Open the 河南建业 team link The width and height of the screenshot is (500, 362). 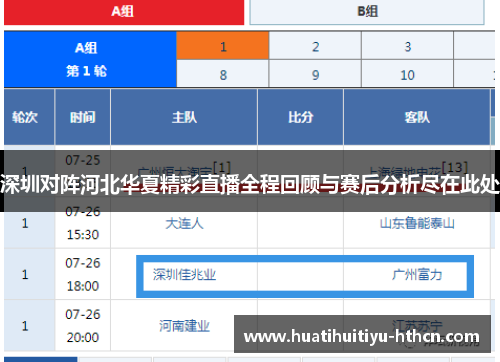[184, 326]
